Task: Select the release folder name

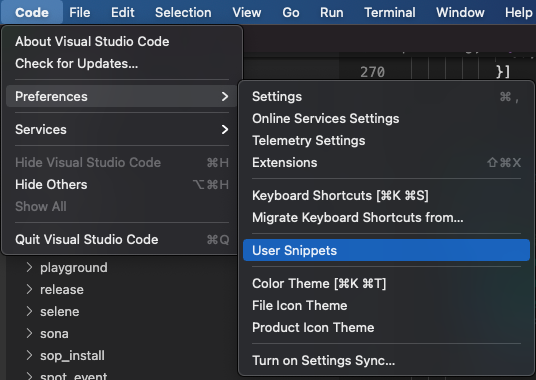Action: point(62,290)
